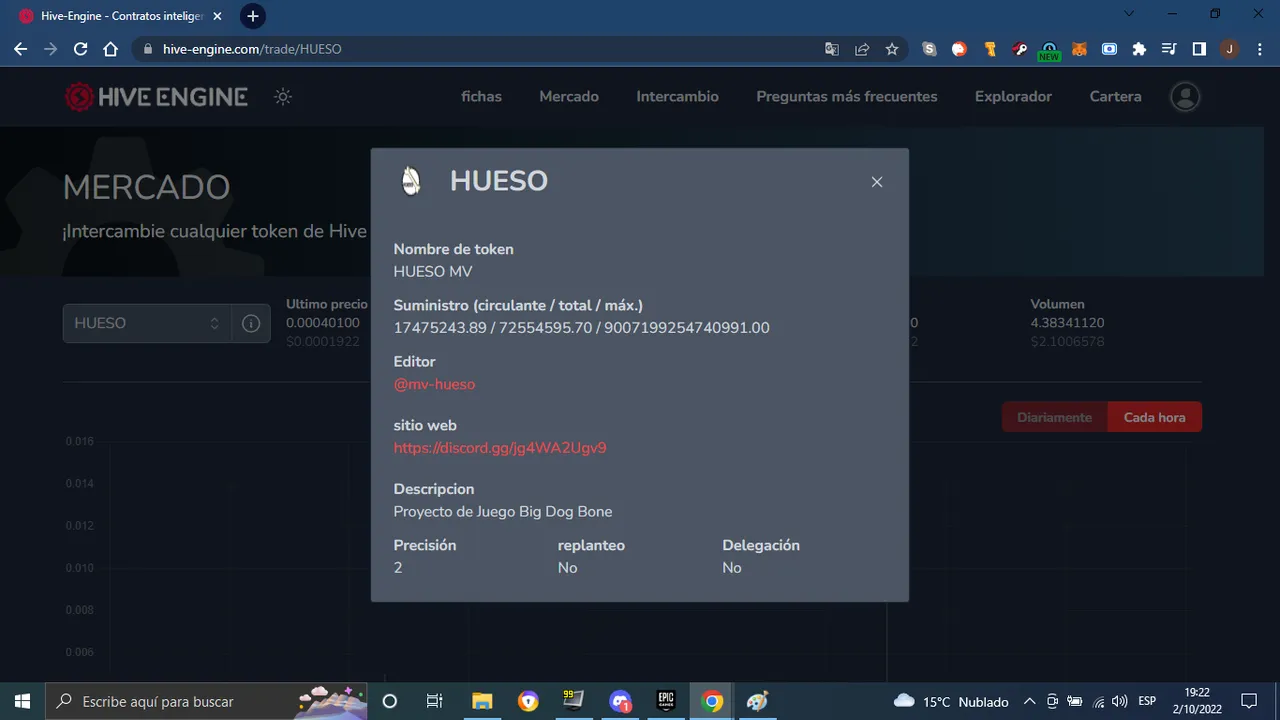Open the volume control tray icon
The width and height of the screenshot is (1280, 720).
[1119, 701]
